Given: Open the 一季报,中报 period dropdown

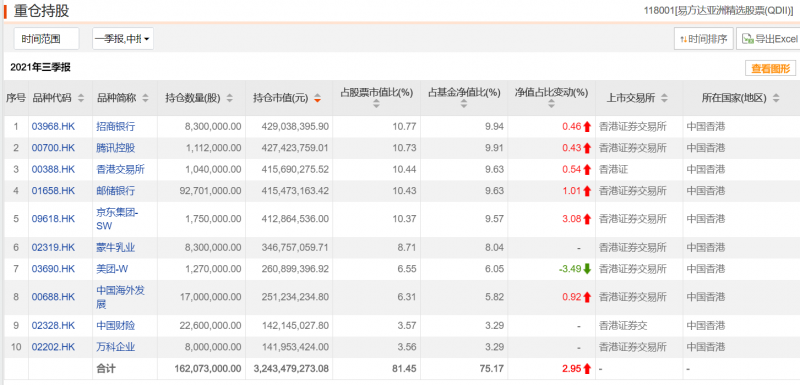Looking at the screenshot, I should coord(122,39).
